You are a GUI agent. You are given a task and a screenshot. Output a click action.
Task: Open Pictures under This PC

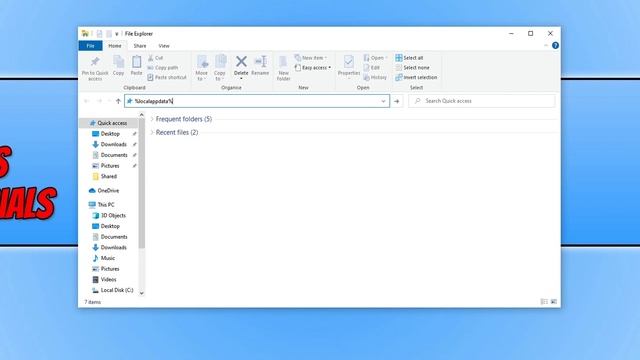click(x=110, y=269)
